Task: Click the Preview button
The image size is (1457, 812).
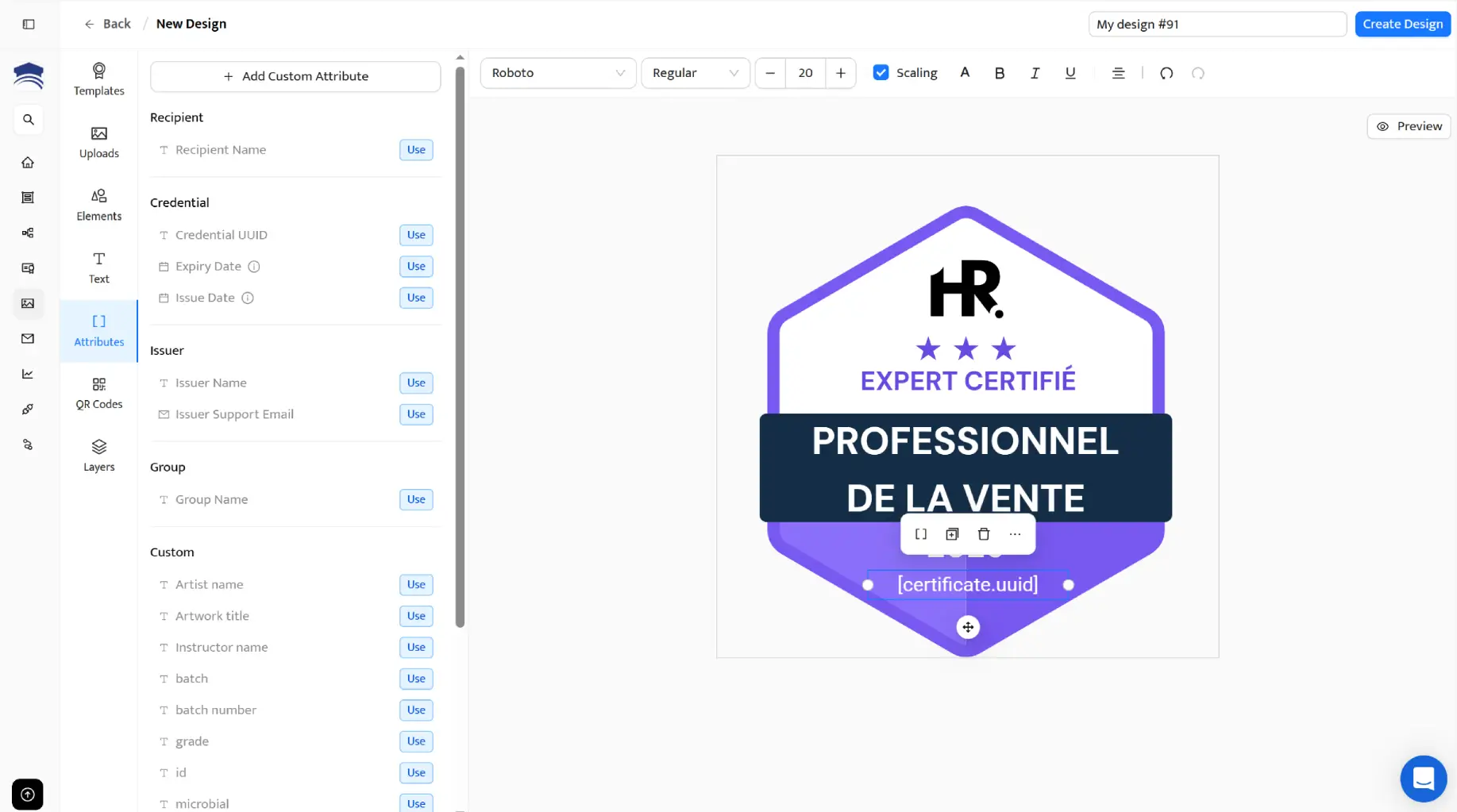Action: 1408,125
